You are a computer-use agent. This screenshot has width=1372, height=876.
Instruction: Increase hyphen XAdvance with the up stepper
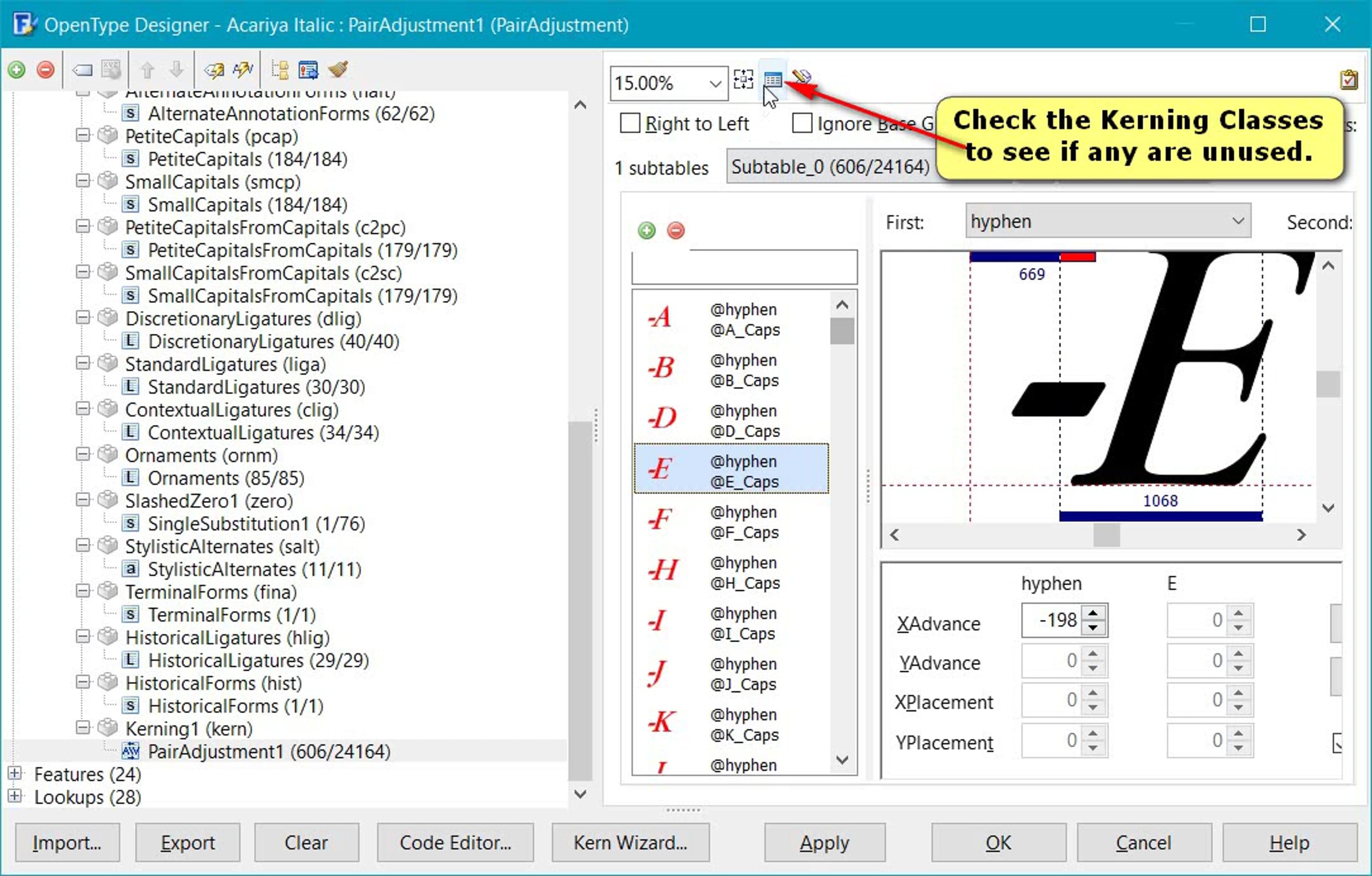1093,614
